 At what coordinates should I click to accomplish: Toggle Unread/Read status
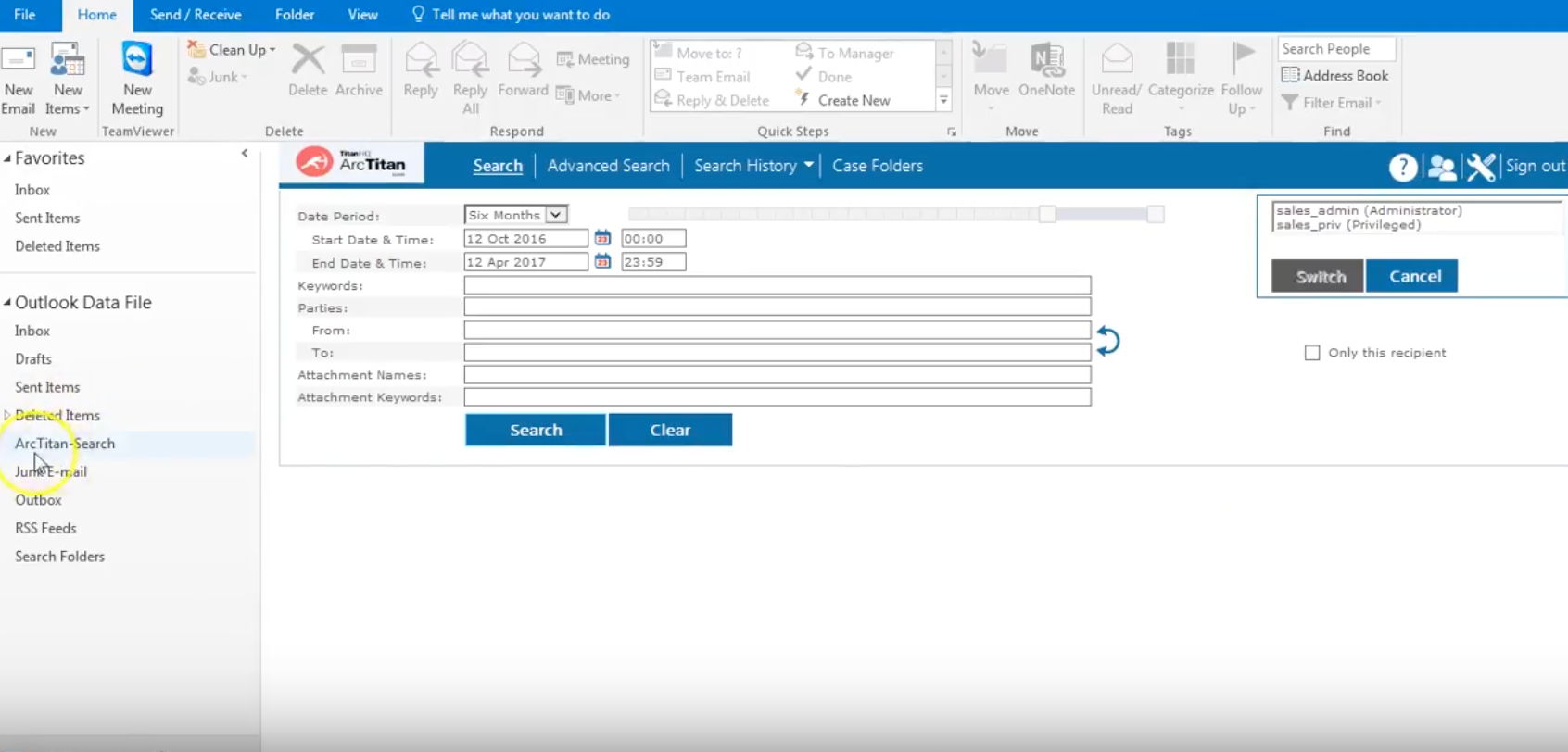click(1117, 80)
